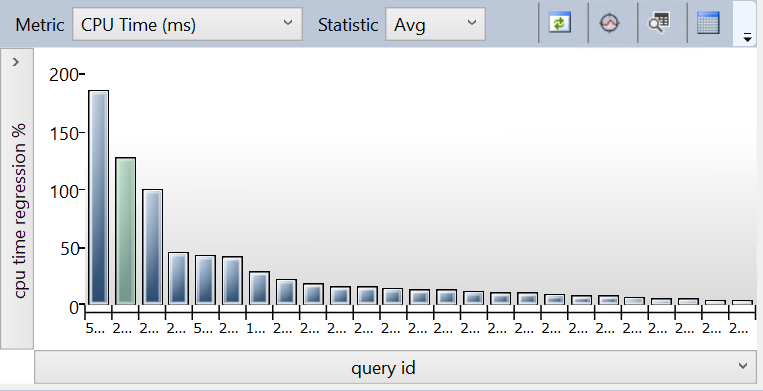Open the track query icon

pyautogui.click(x=610, y=23)
